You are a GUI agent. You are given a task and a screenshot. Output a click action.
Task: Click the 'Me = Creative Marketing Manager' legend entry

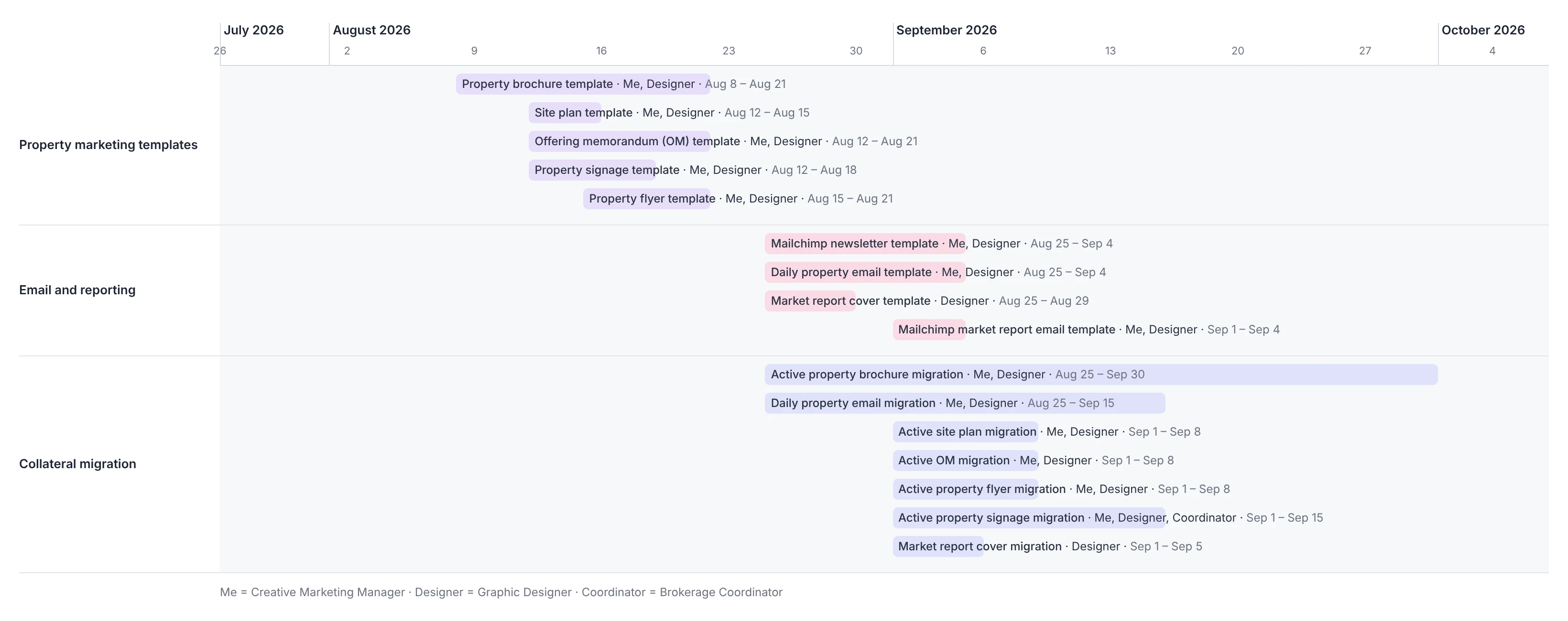point(312,592)
